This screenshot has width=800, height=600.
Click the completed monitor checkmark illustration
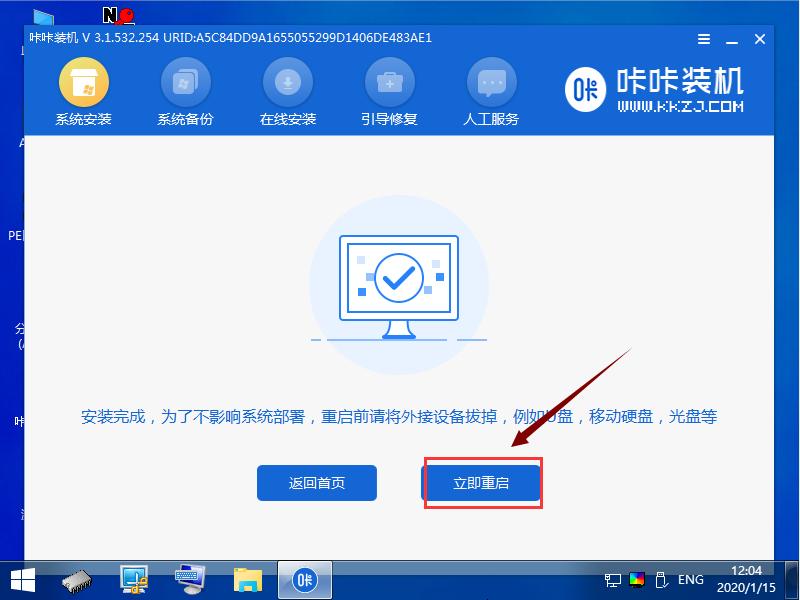click(x=399, y=286)
